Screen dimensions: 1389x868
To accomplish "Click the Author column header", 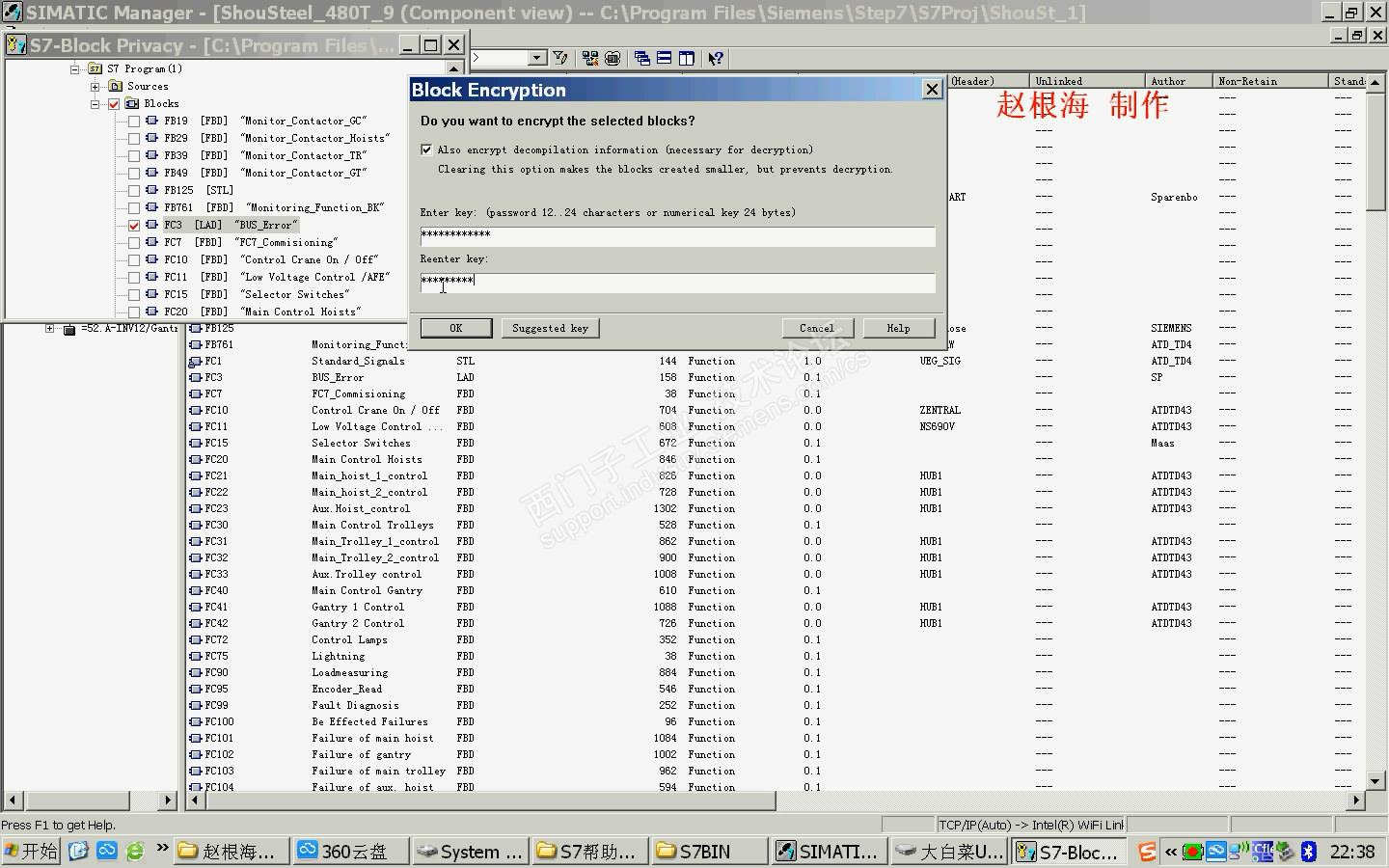I will click(x=1178, y=81).
